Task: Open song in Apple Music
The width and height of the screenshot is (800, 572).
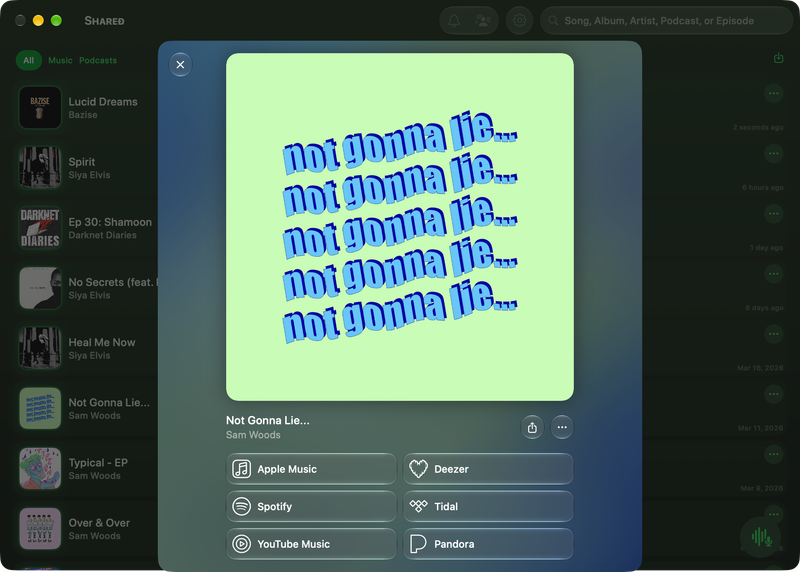Action: coord(311,469)
